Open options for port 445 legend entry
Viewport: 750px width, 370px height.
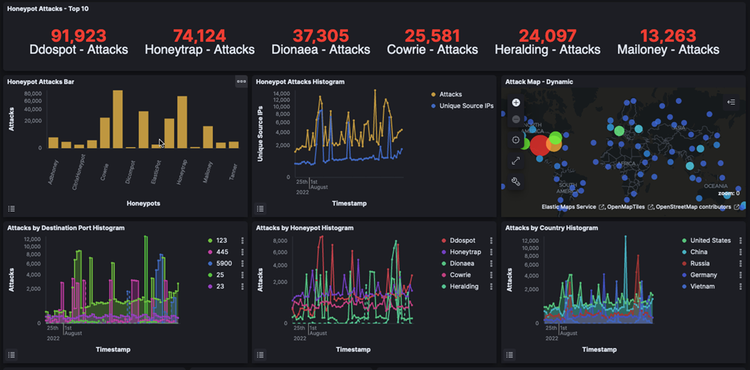tap(243, 252)
